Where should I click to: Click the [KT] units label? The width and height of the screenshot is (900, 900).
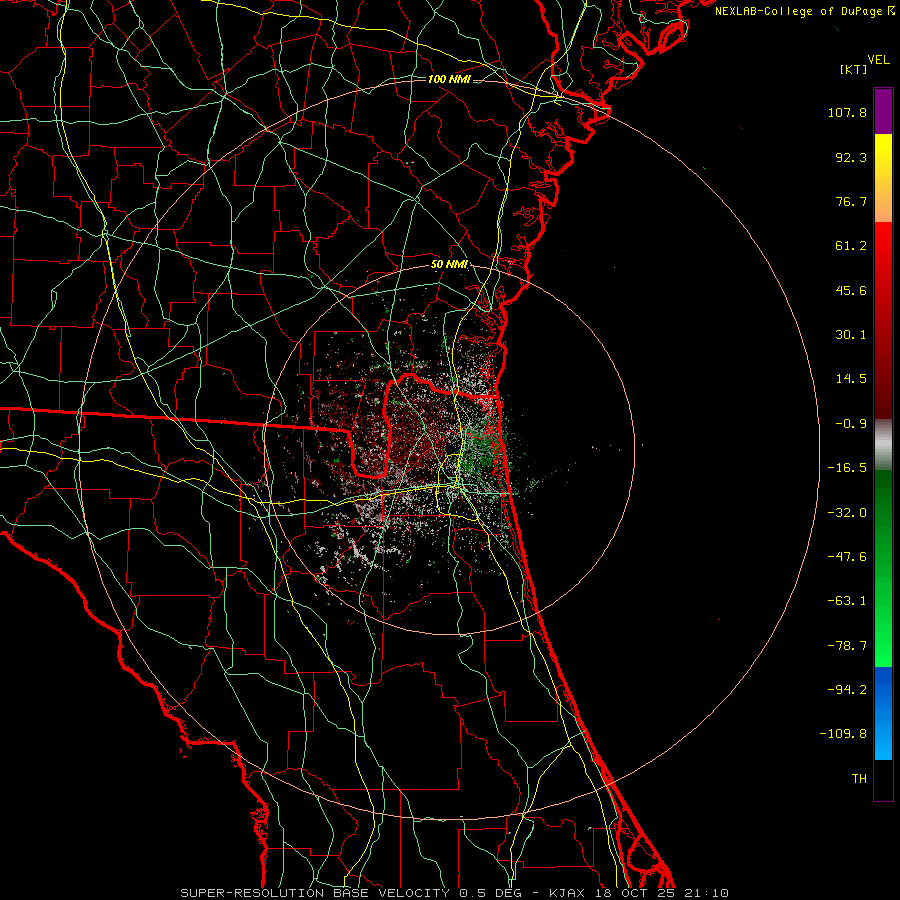click(x=853, y=69)
